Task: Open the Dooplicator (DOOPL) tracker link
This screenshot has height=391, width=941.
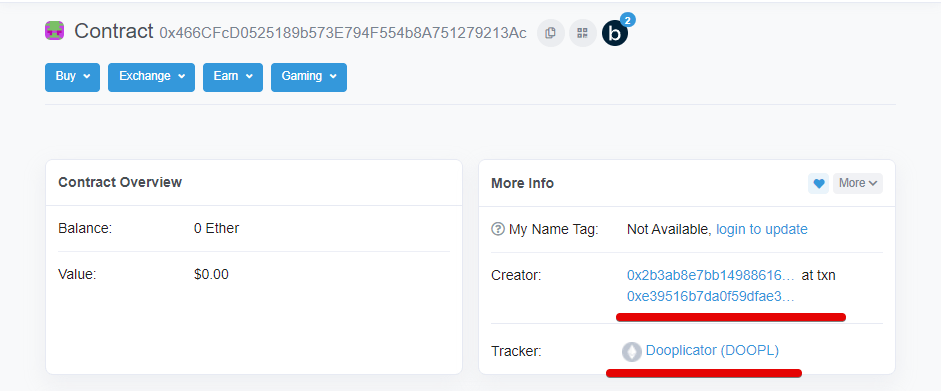Action: (x=712, y=350)
